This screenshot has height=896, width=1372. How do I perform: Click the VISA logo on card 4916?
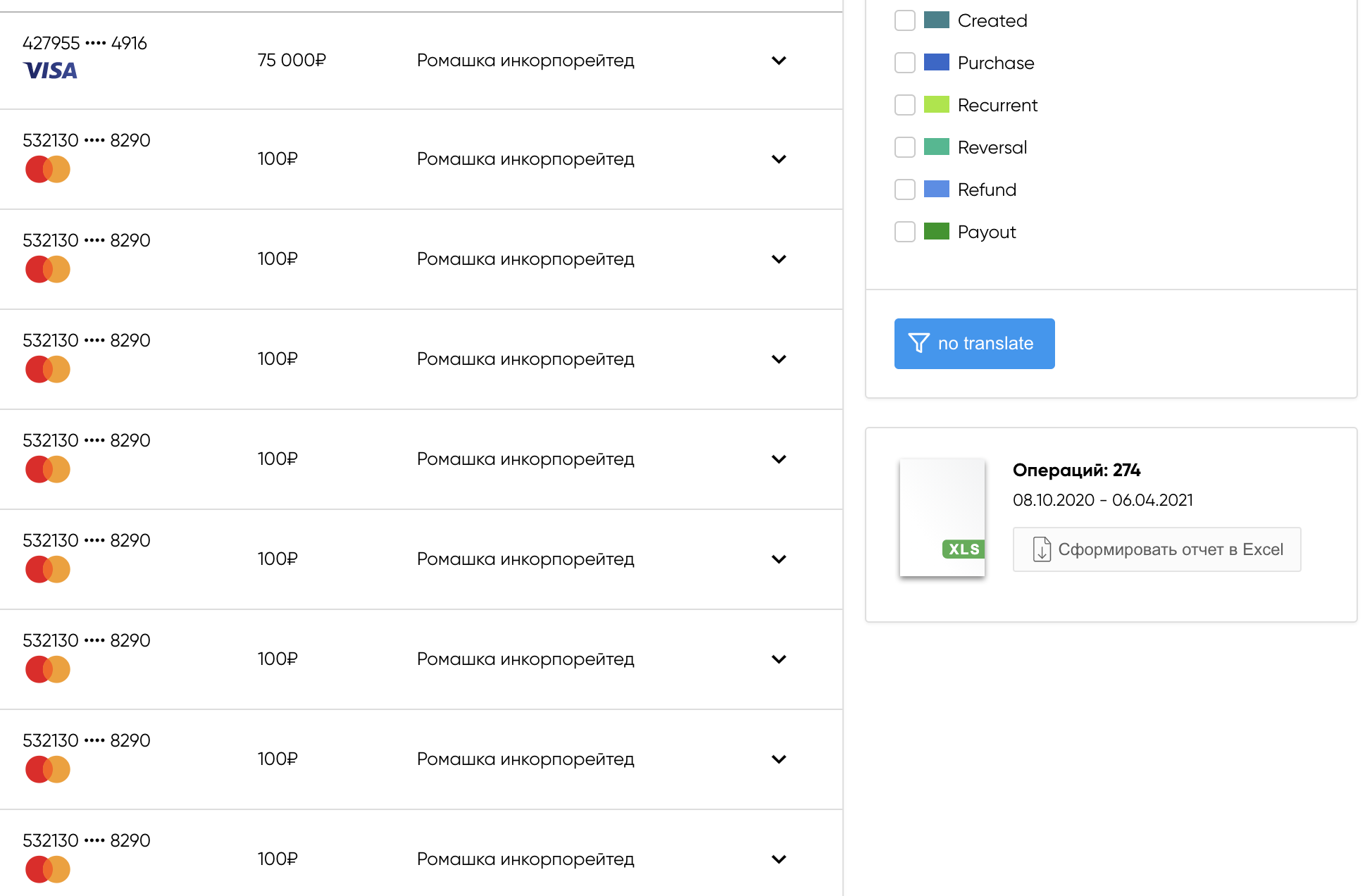click(50, 70)
